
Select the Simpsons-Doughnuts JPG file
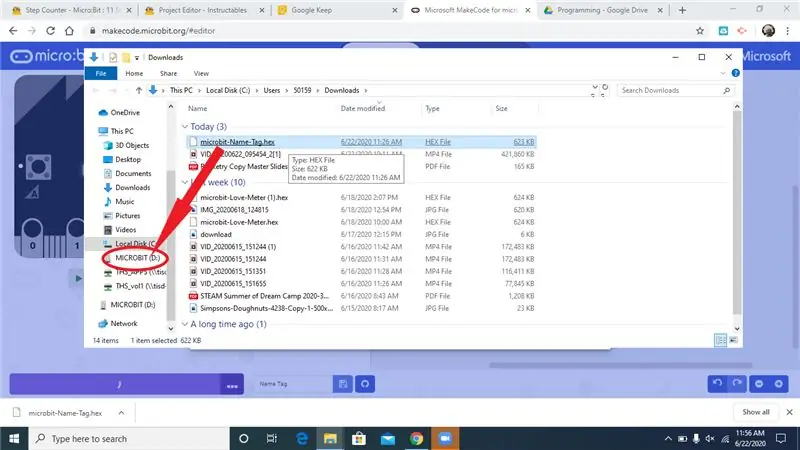266,308
